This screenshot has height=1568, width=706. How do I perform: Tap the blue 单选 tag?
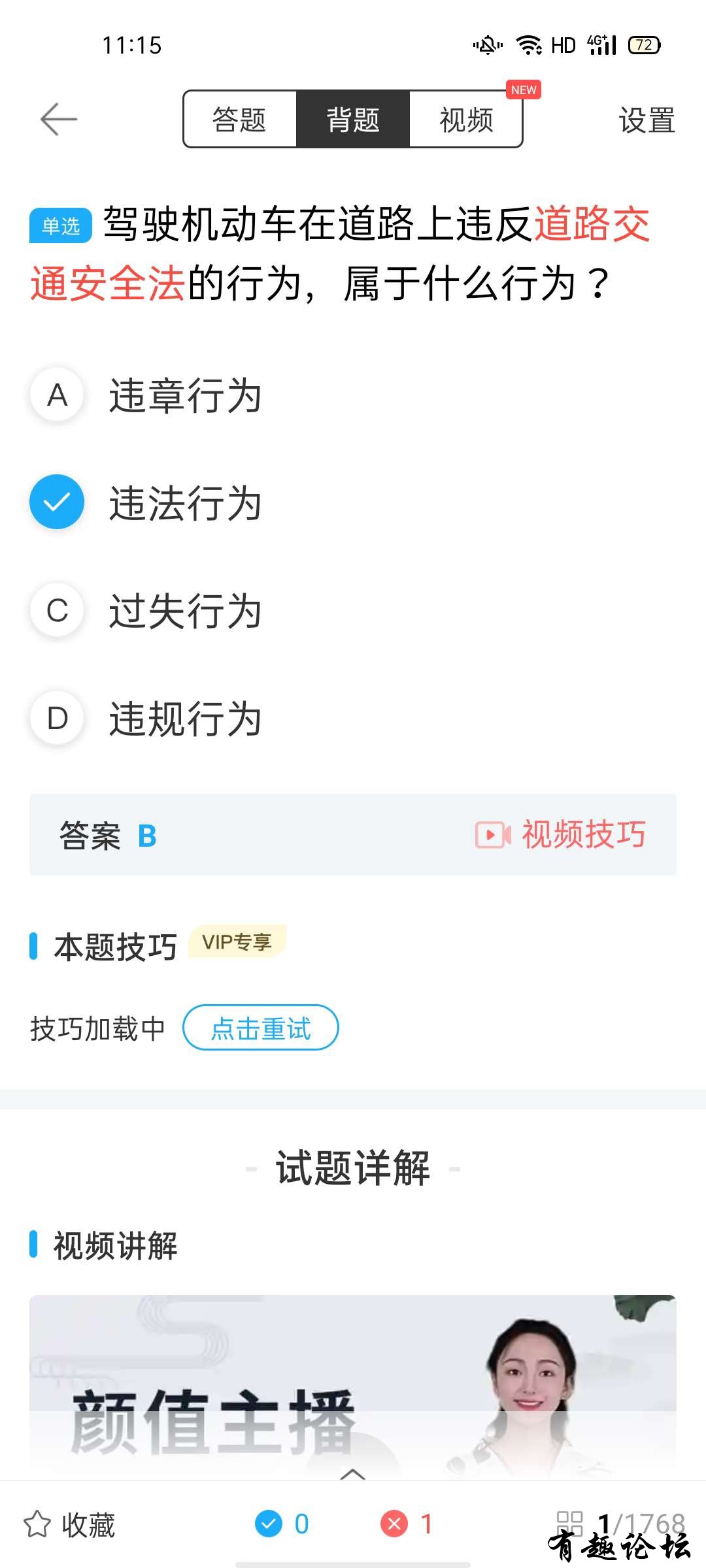61,225
